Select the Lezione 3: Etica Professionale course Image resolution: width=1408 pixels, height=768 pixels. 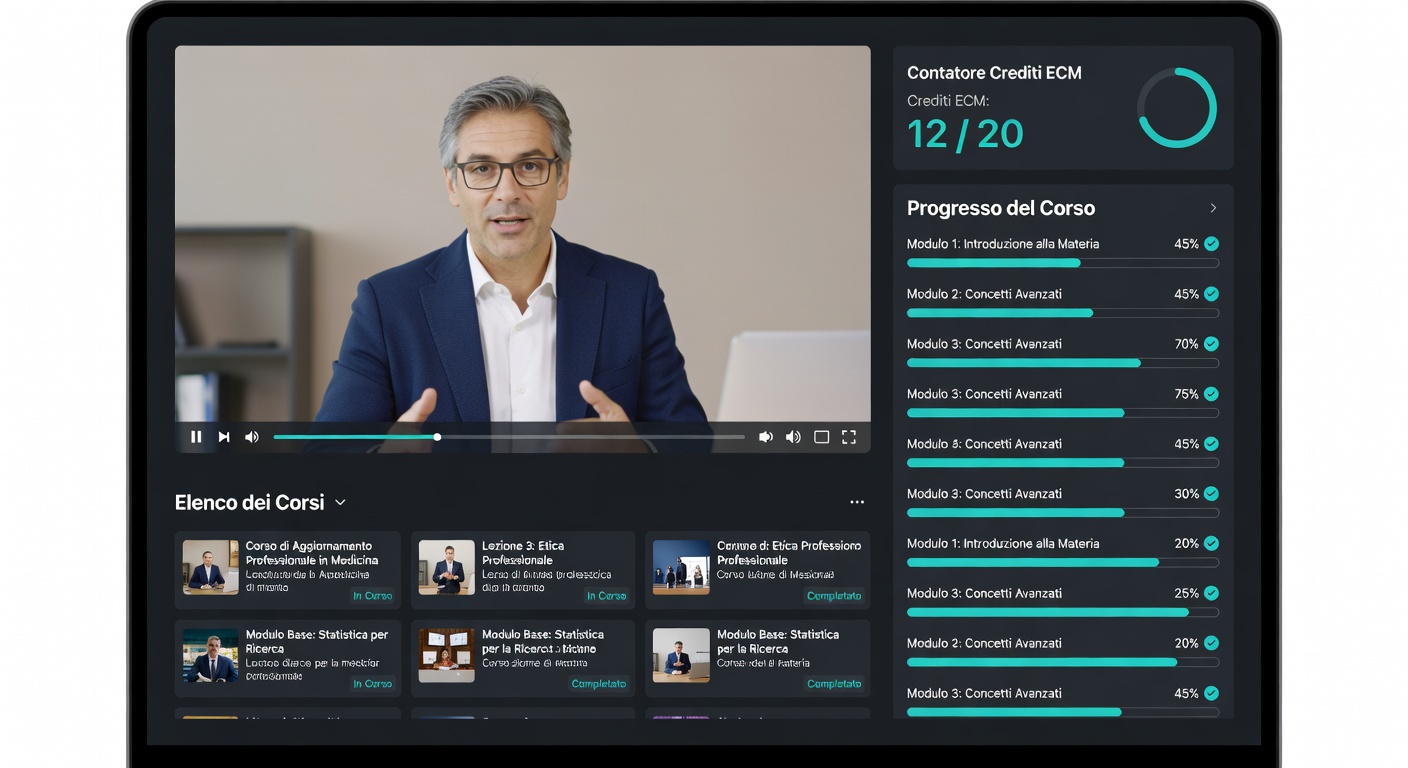(522, 553)
